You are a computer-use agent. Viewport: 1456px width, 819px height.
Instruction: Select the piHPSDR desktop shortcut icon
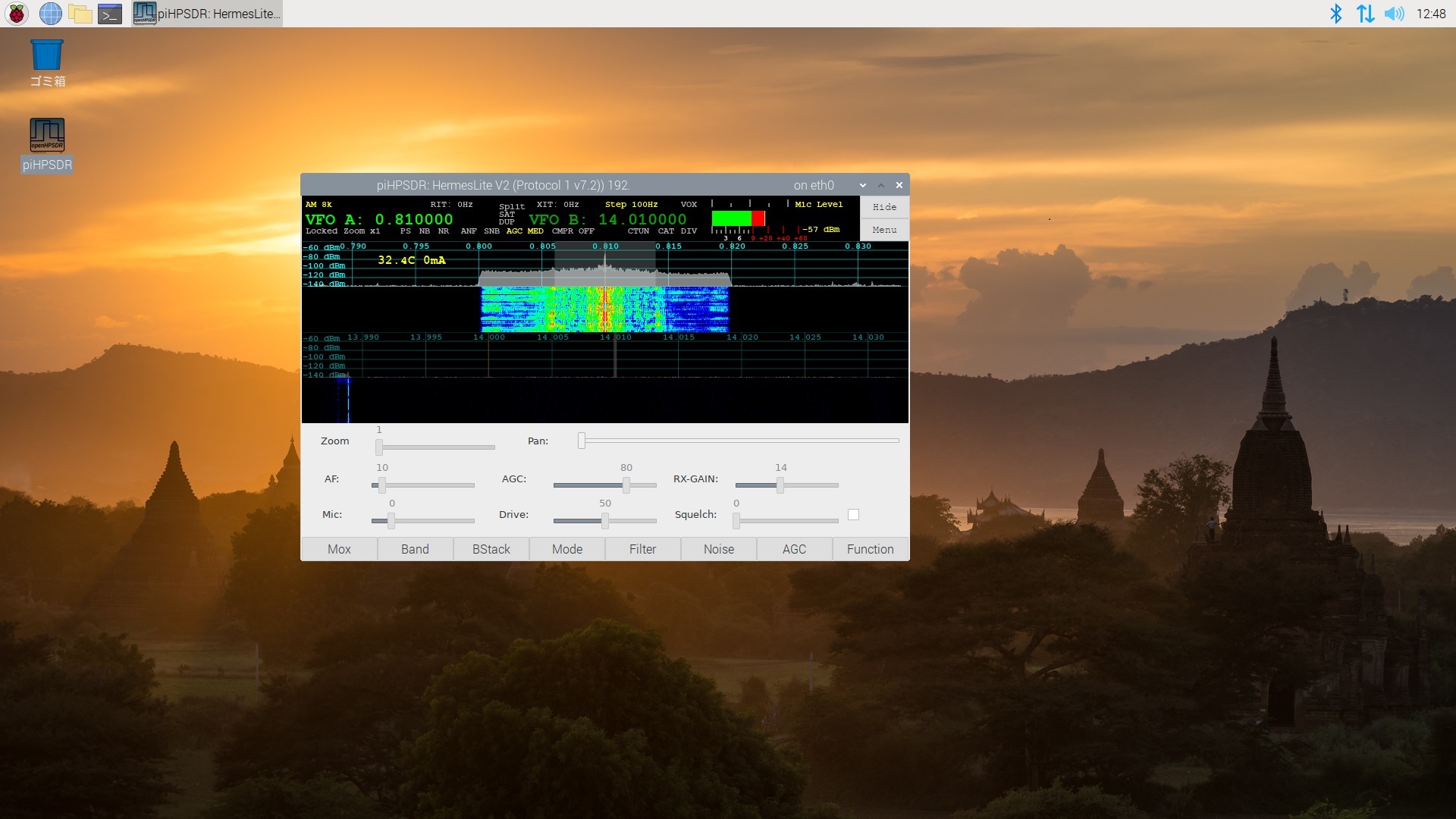47,136
